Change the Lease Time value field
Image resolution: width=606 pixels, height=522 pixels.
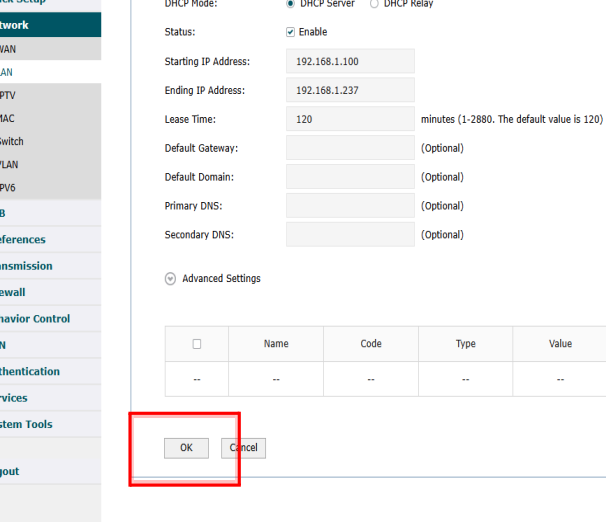[350, 119]
